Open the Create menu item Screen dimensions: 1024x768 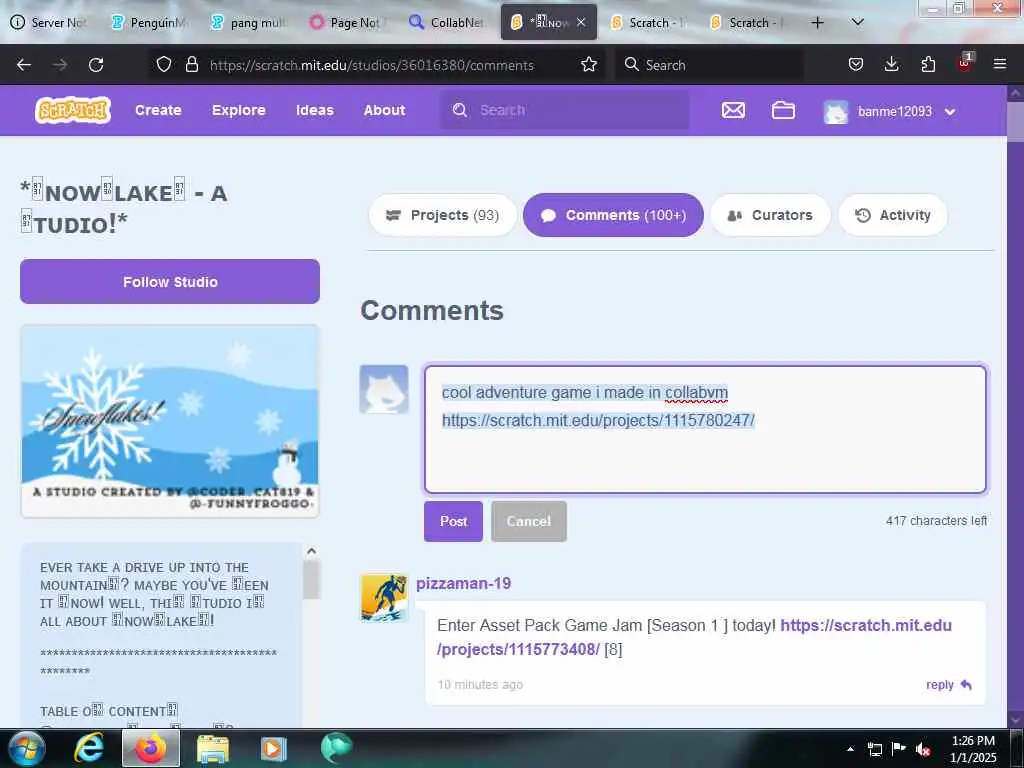pyautogui.click(x=158, y=110)
